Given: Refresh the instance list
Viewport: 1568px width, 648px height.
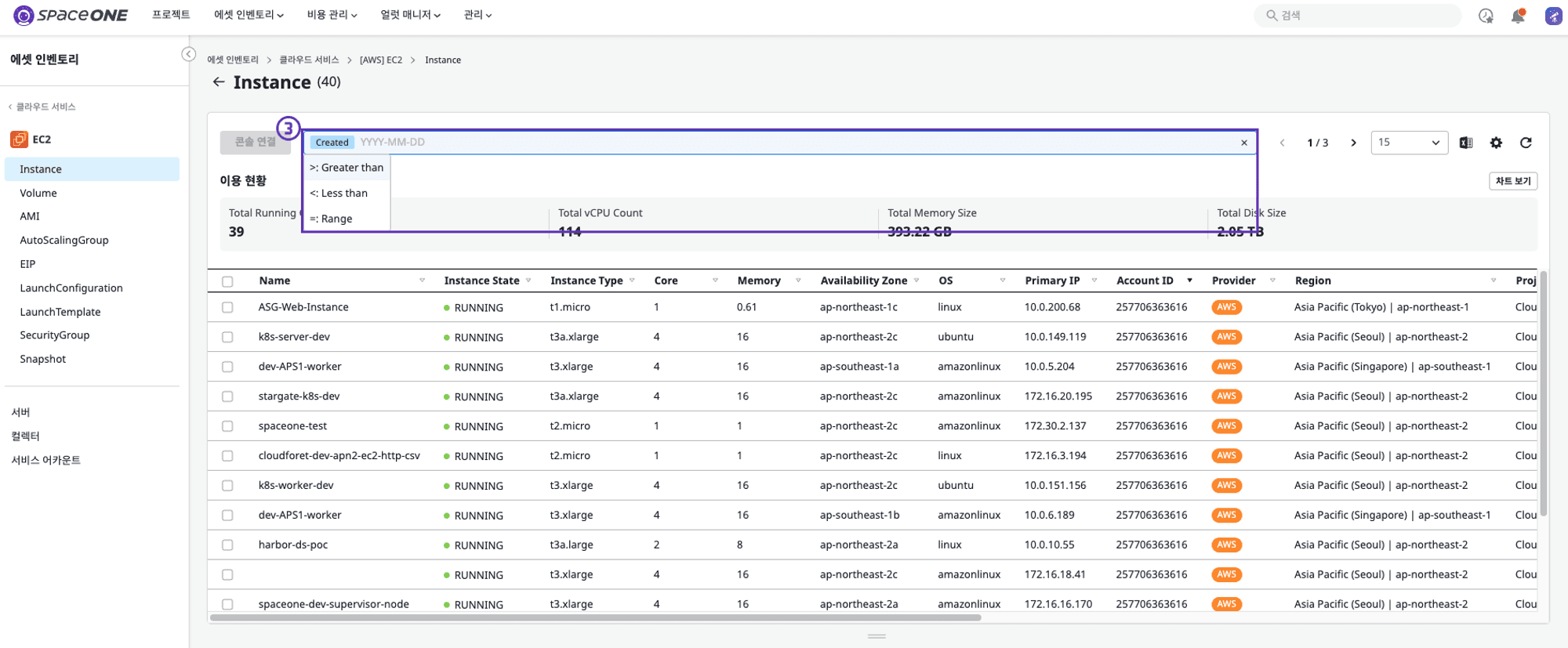Looking at the screenshot, I should 1526,143.
